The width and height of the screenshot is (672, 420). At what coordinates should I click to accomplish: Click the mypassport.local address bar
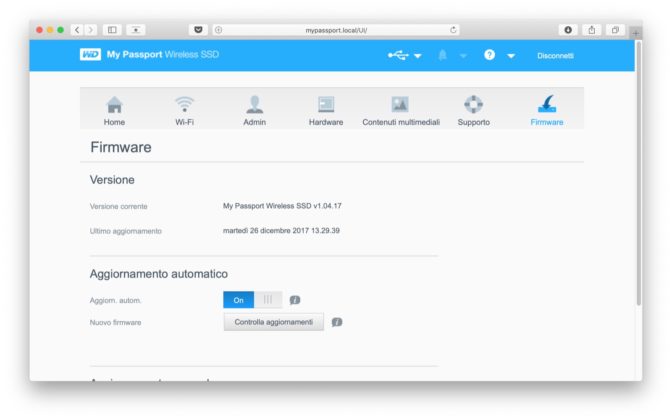(x=336, y=30)
